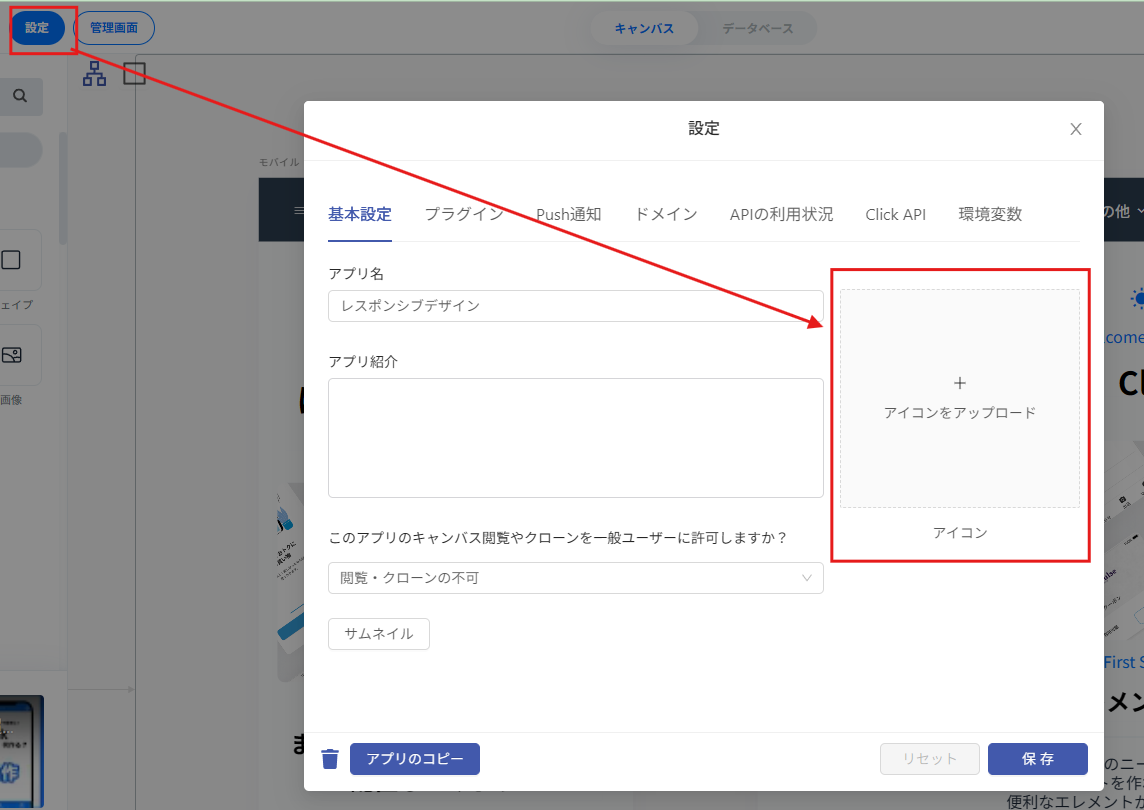
Task: Click the アプリ紹介 text area
Action: [575, 437]
